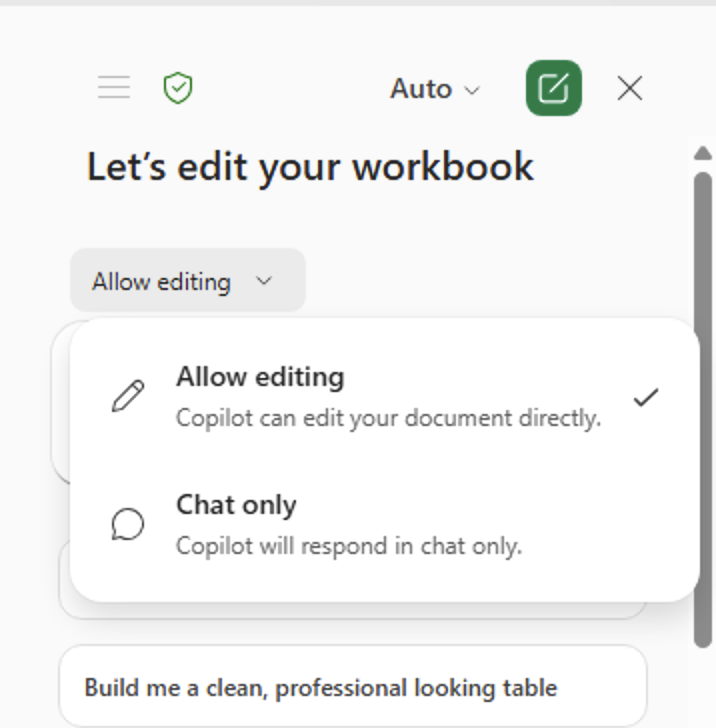This screenshot has width=716, height=728.
Task: Click the pencil icon beside Allow editing
Action: pos(128,396)
